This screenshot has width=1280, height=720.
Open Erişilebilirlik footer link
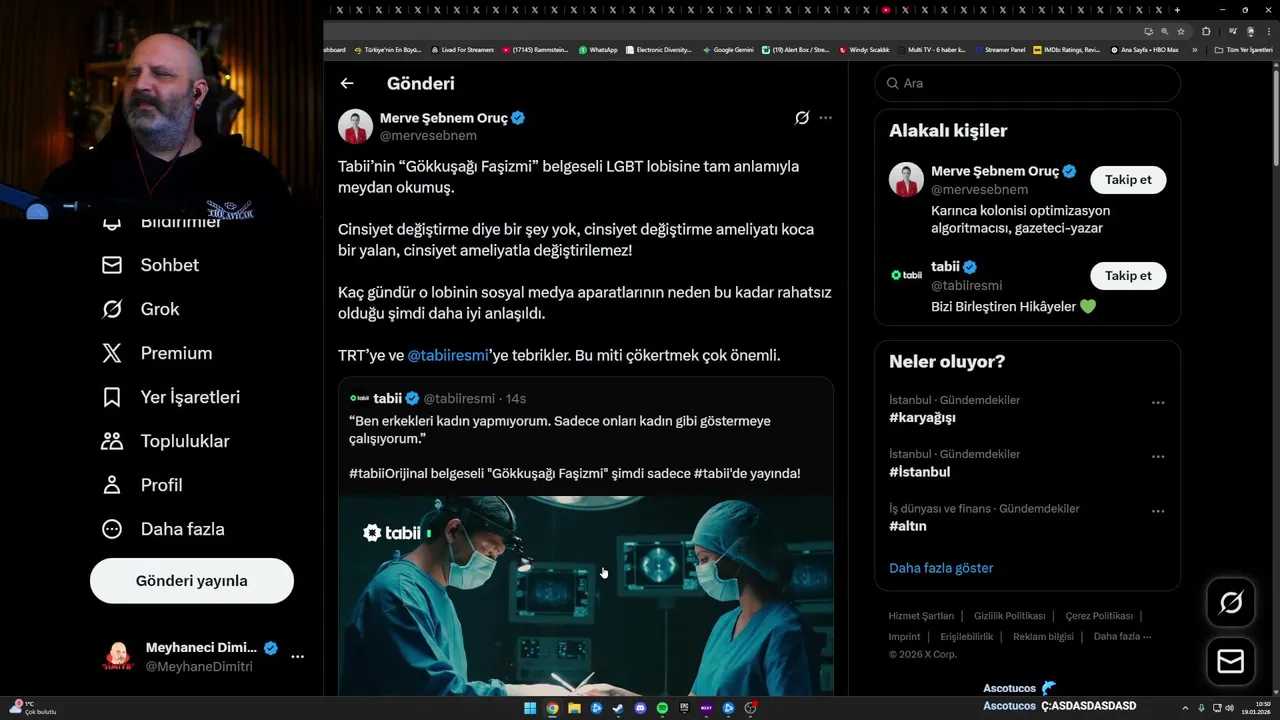[967, 637]
